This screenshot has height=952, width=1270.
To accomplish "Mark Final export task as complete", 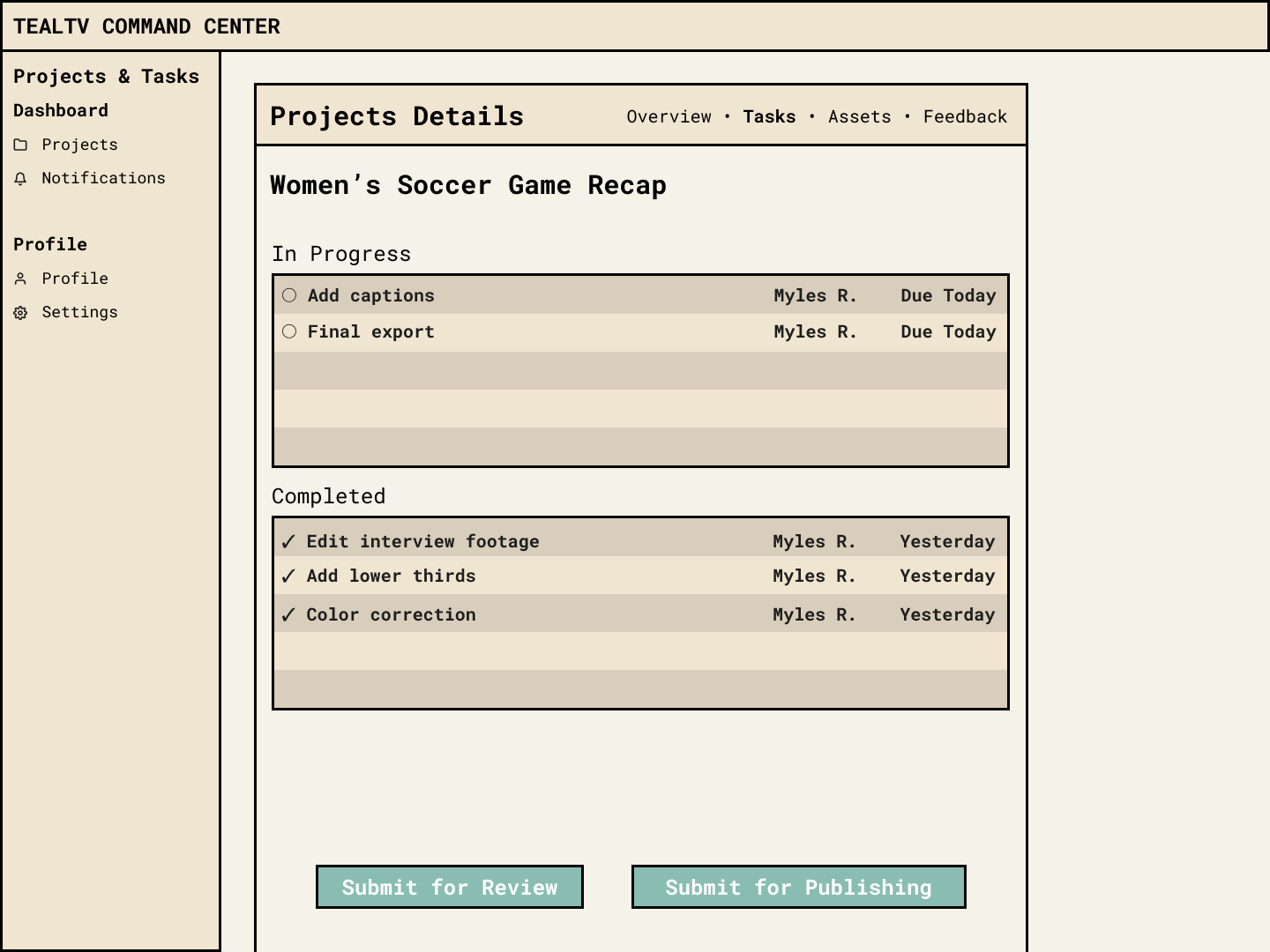I will tap(289, 331).
